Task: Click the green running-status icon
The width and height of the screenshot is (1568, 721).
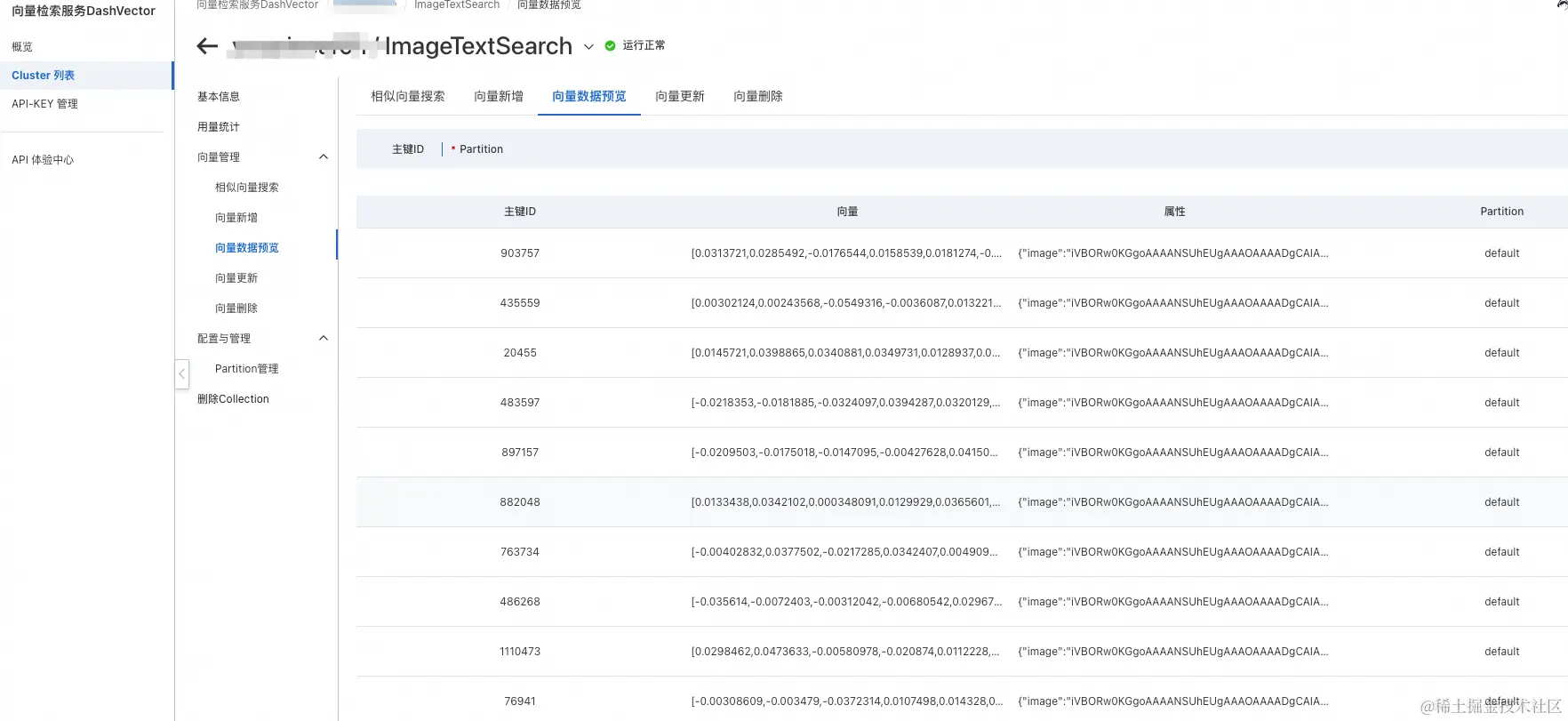Action: [x=610, y=45]
